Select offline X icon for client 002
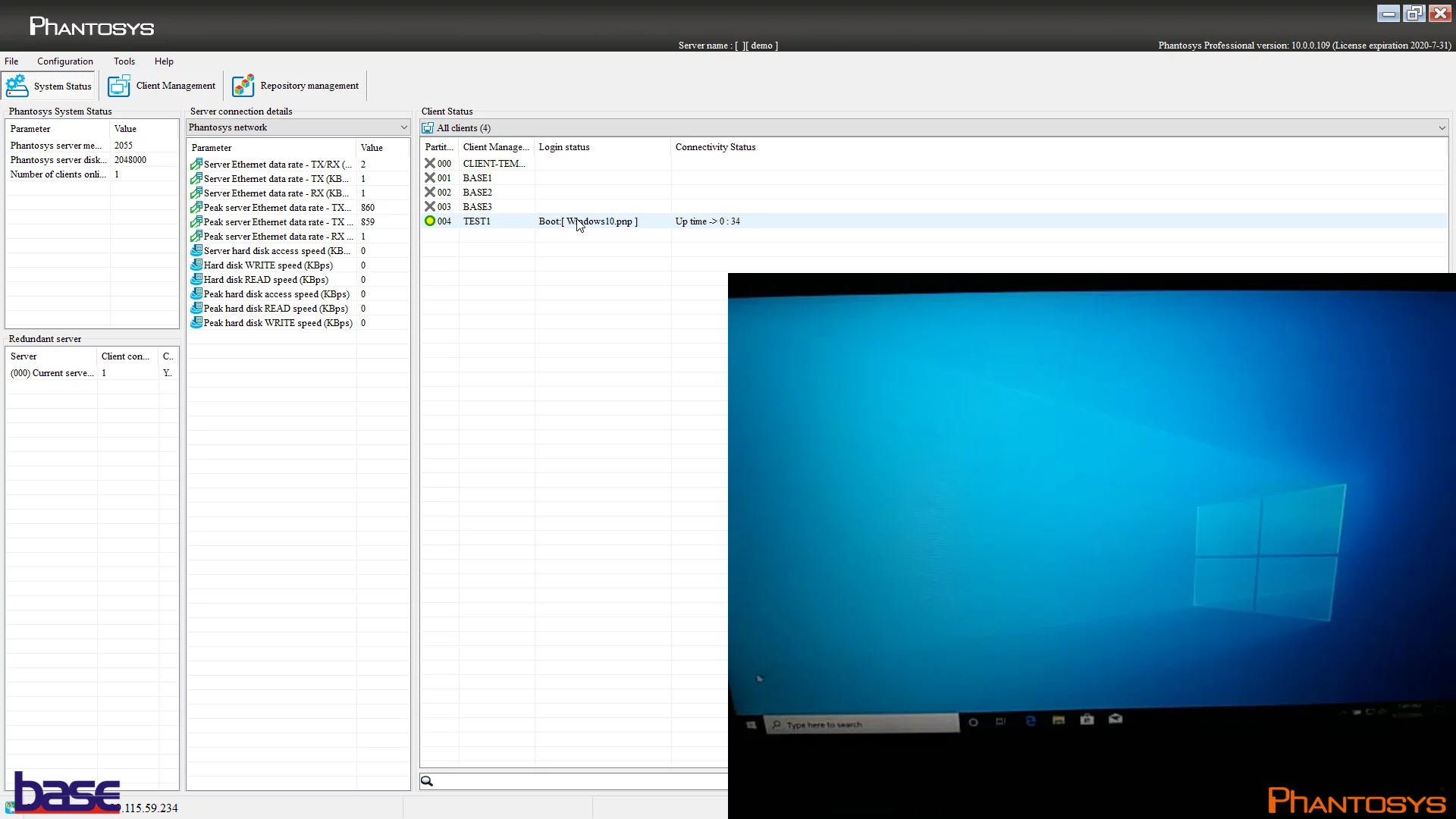The image size is (1456, 819). point(430,192)
